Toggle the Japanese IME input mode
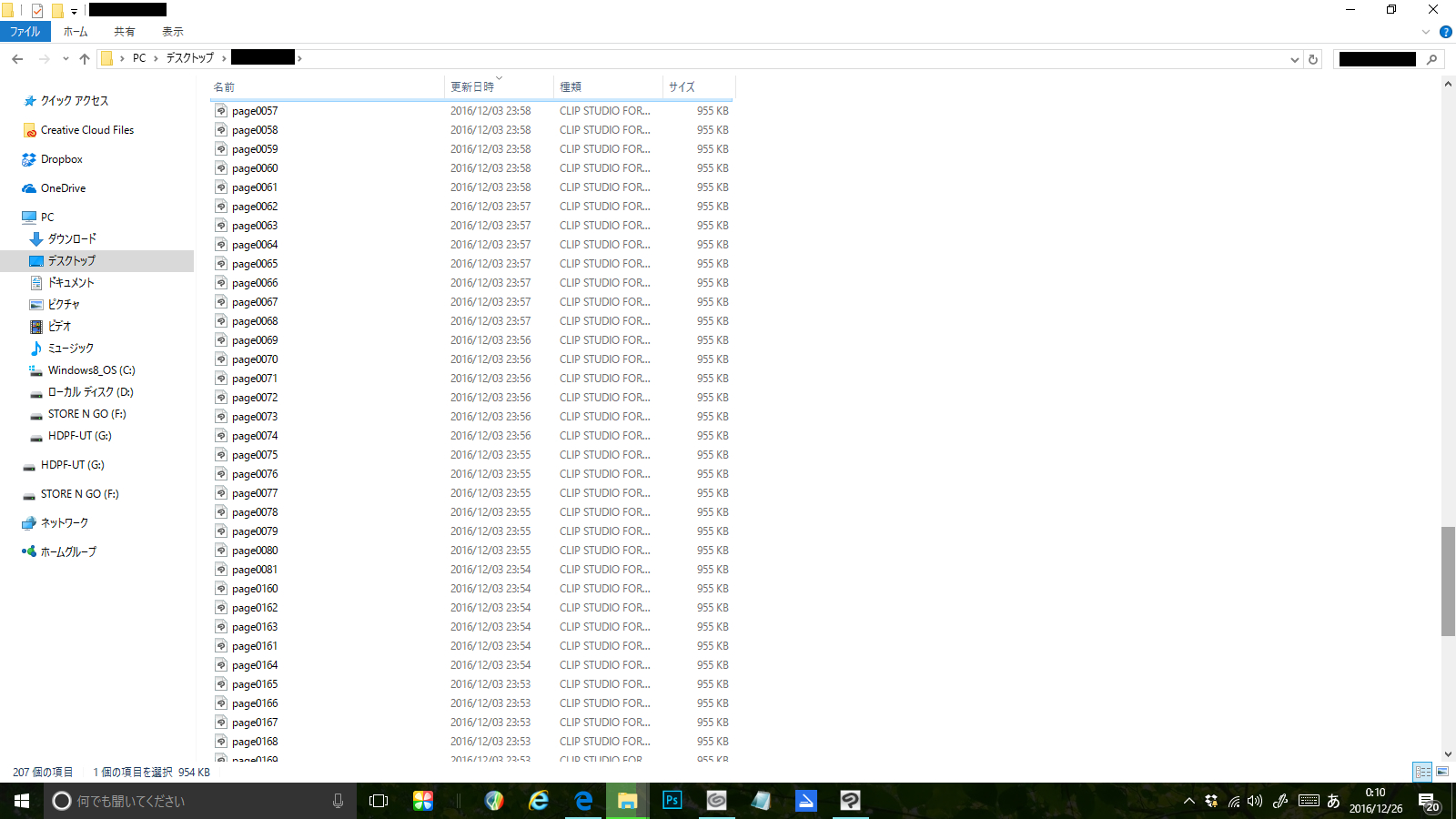 coord(1333,801)
